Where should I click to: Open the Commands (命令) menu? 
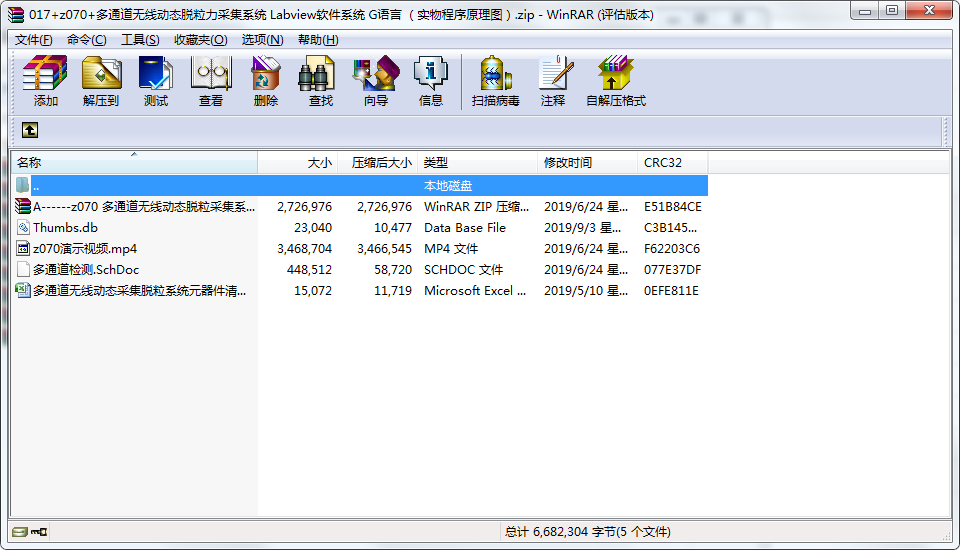click(86, 40)
